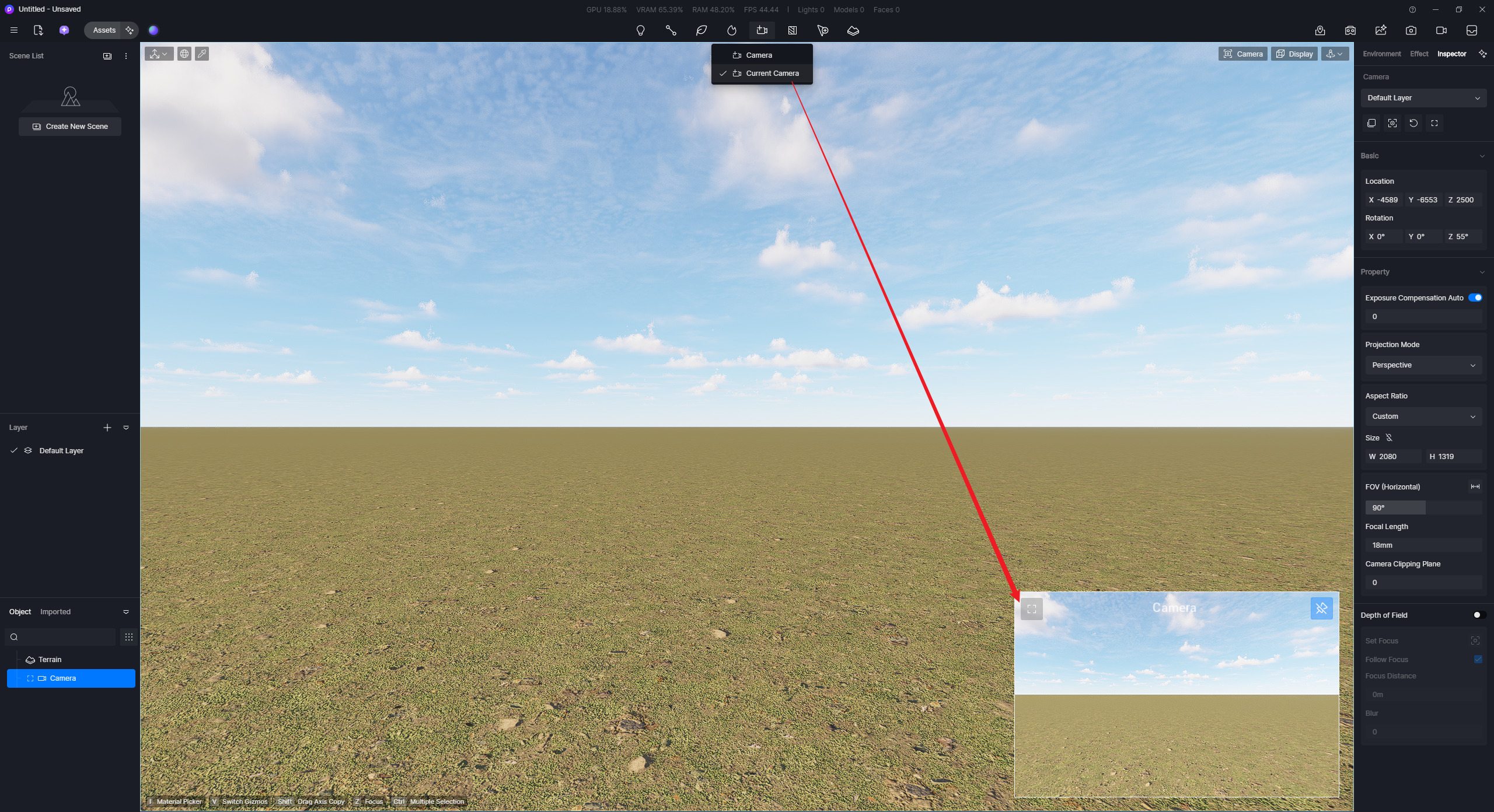The image size is (1494, 812).
Task: Maximize the camera preview thumbnail
Action: pyautogui.click(x=1032, y=609)
